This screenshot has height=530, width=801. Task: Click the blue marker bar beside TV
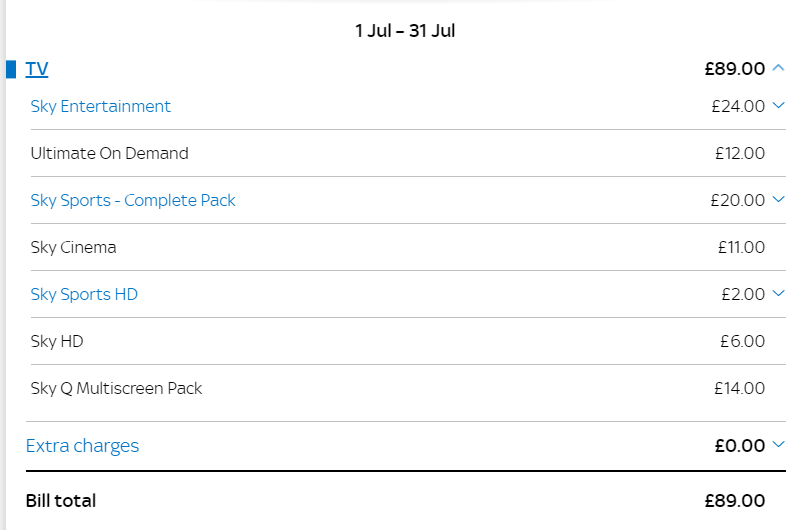point(11,69)
